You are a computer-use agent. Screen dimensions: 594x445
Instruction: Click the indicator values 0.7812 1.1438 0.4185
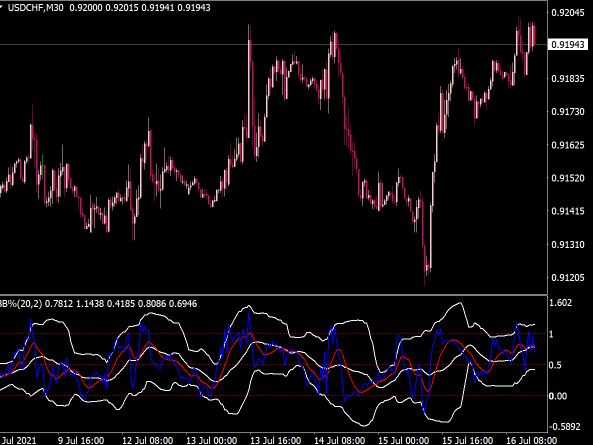(91, 303)
